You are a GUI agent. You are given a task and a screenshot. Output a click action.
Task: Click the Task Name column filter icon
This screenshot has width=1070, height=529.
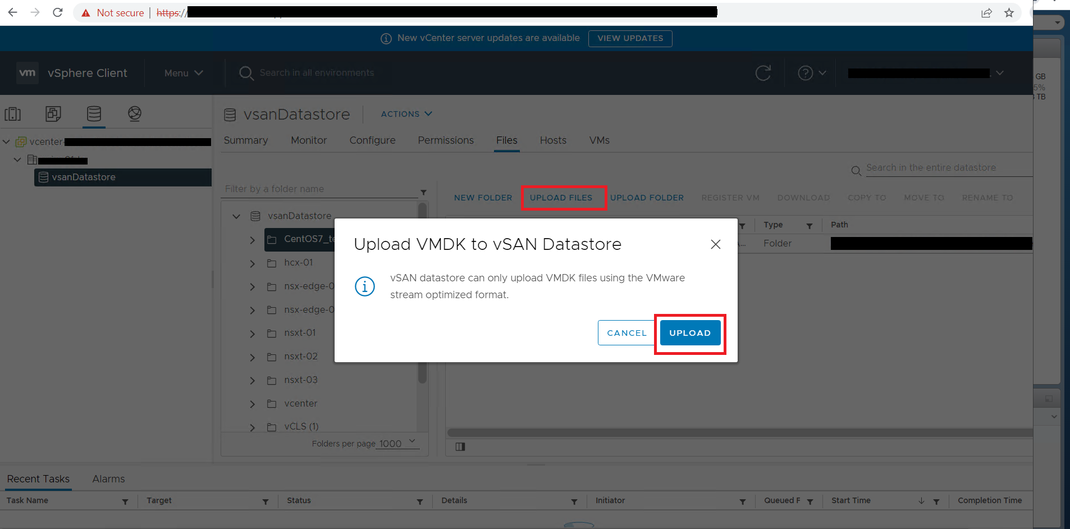click(125, 501)
